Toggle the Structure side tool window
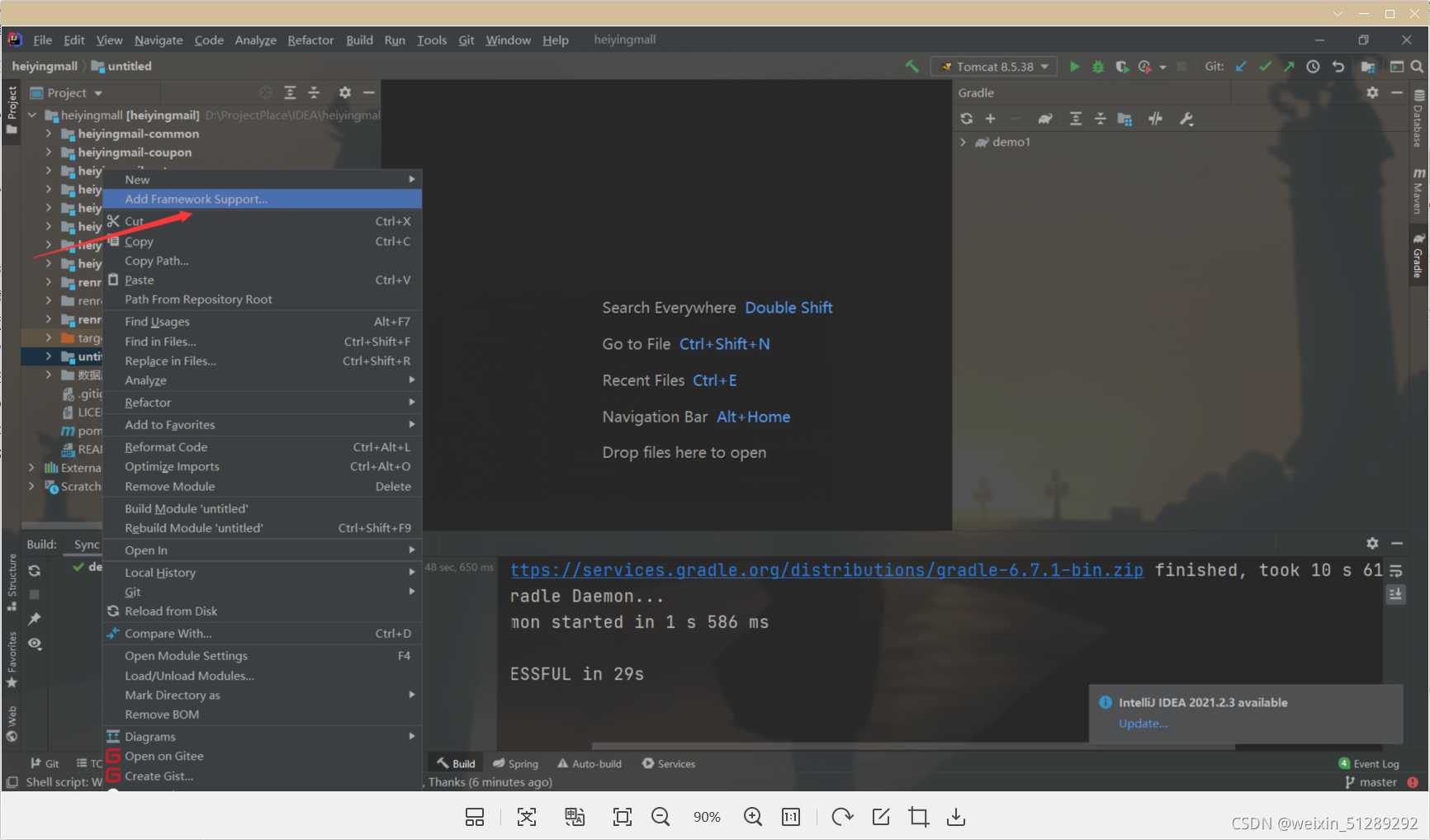1430x840 pixels. (12, 583)
